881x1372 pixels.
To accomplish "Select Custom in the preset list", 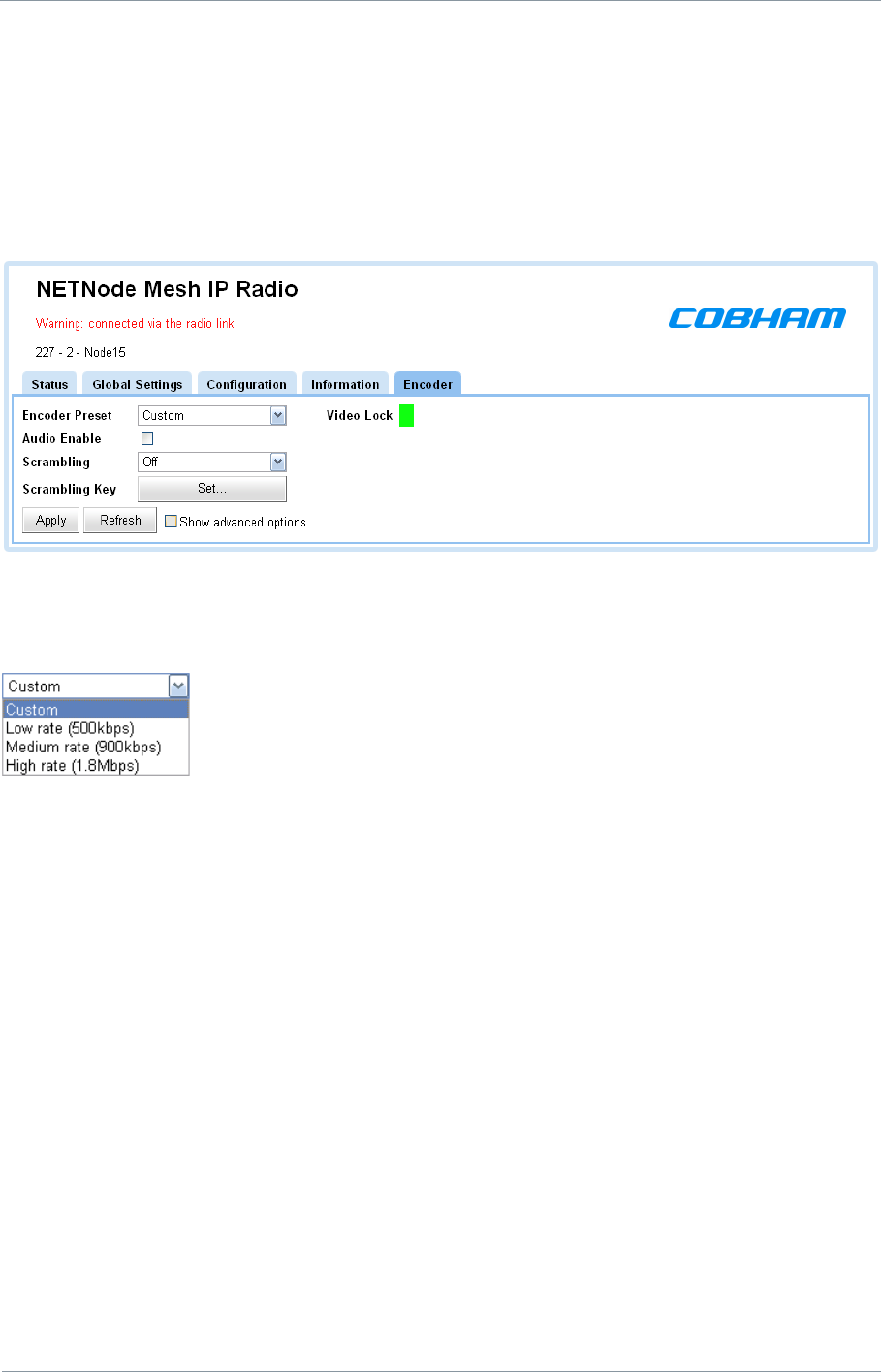I will [96, 710].
